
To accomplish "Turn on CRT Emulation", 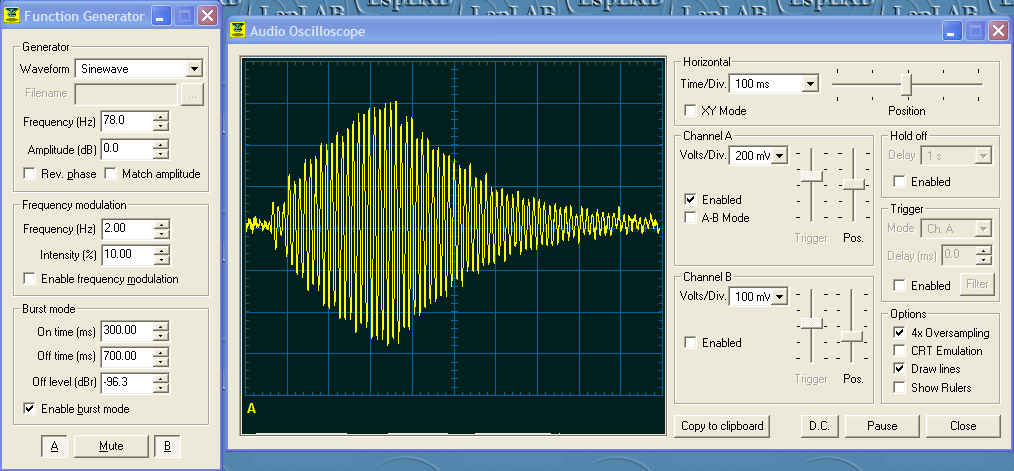I will 899,351.
